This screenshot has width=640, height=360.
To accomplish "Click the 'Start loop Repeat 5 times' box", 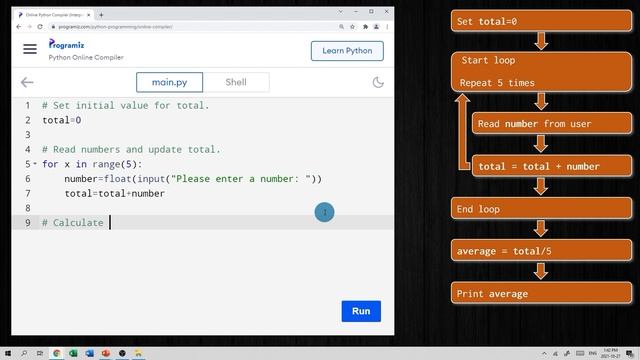I will click(x=541, y=71).
